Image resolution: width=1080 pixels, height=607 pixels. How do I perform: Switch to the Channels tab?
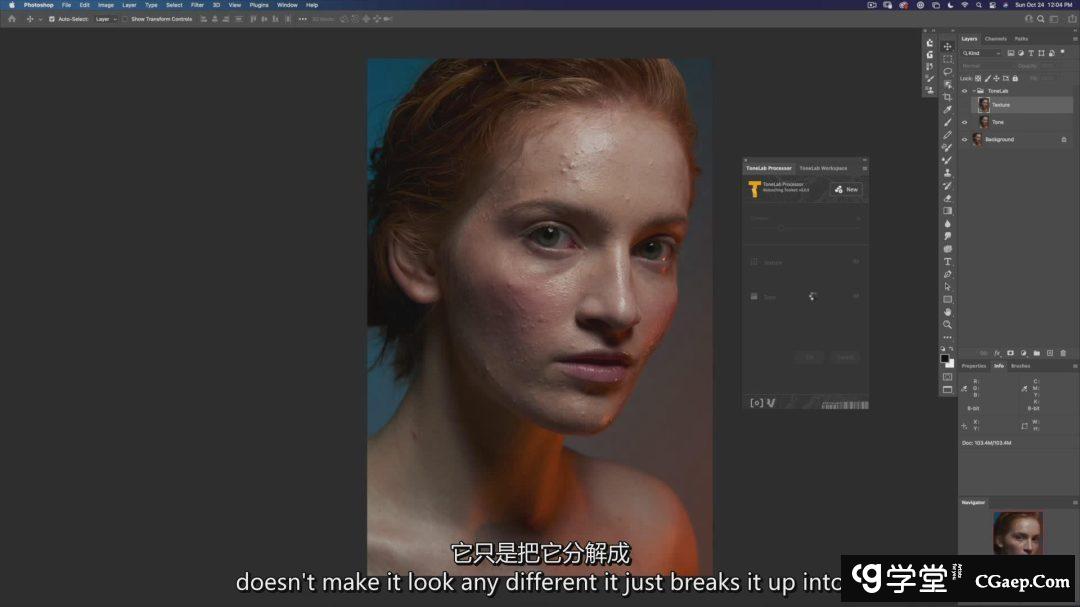[x=995, y=39]
